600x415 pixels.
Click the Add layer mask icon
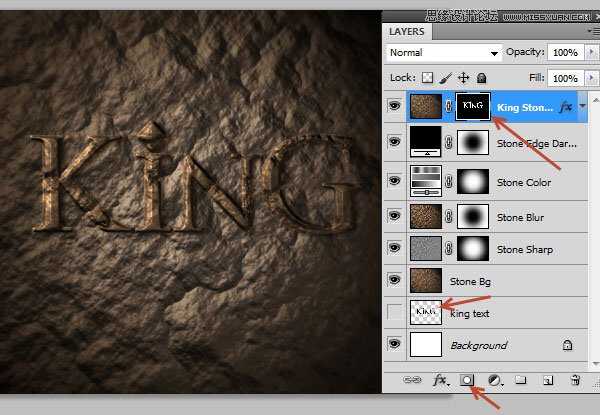(x=467, y=380)
